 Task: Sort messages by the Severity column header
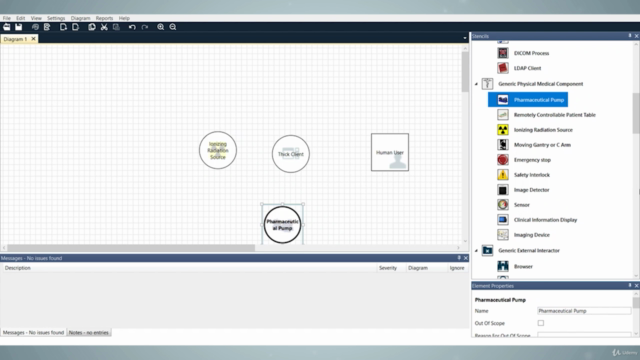(x=388, y=268)
